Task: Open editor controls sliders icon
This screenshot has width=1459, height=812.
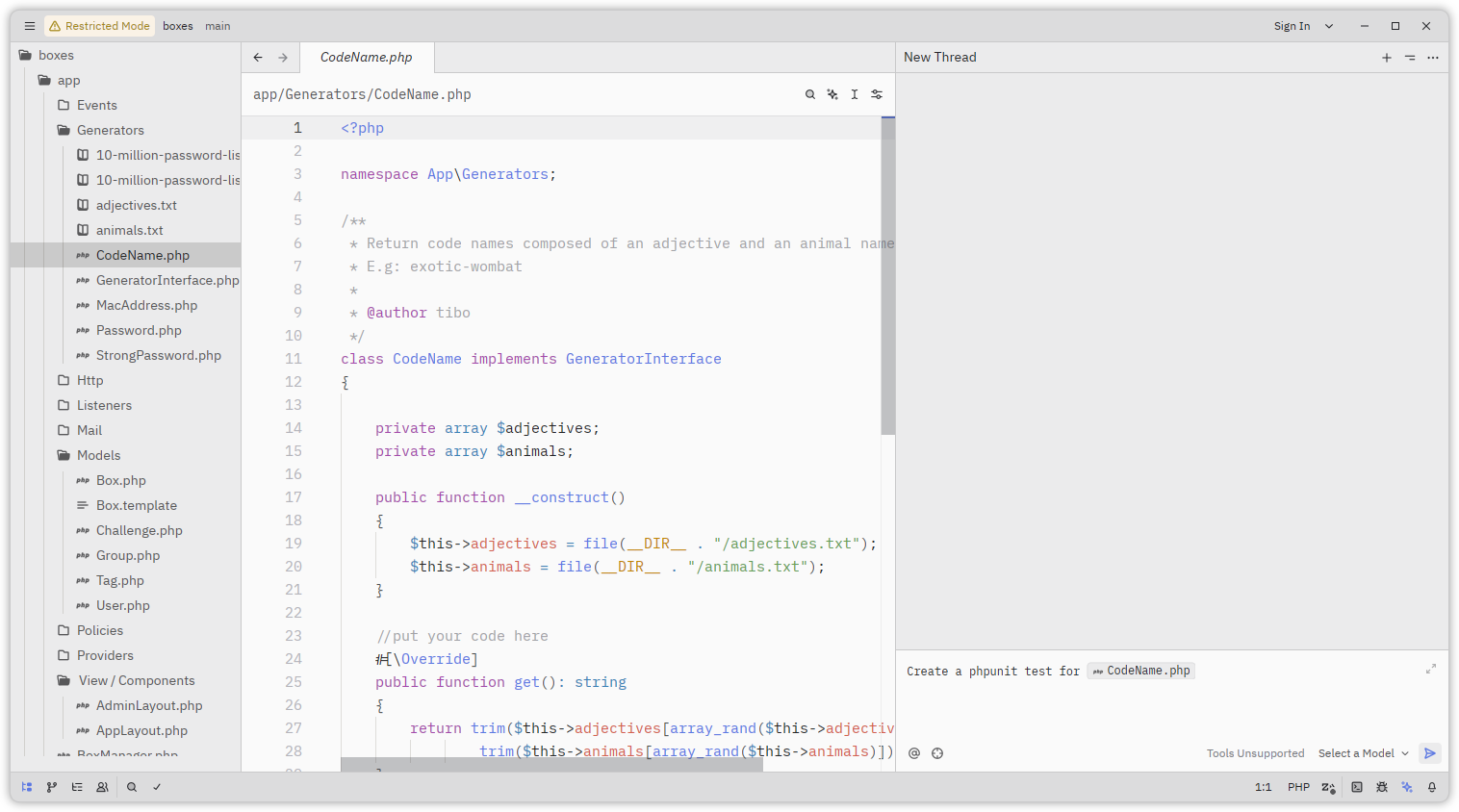Action: coord(877,94)
